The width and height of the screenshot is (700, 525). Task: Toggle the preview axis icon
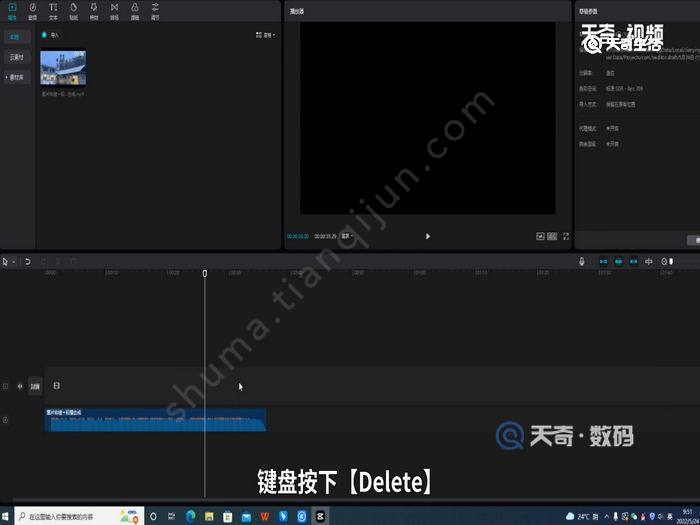click(x=649, y=262)
